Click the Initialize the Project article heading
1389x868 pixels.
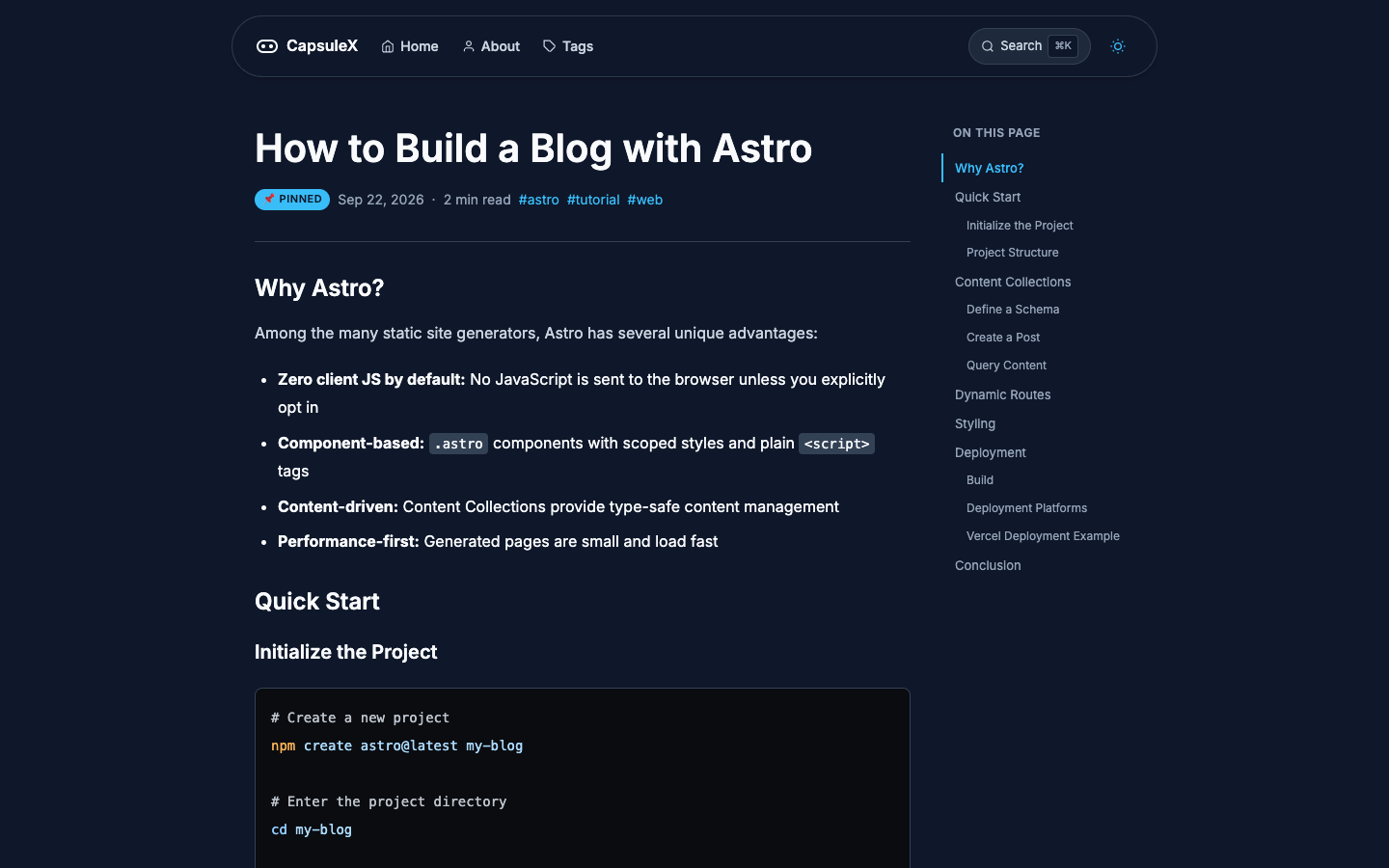coord(346,652)
